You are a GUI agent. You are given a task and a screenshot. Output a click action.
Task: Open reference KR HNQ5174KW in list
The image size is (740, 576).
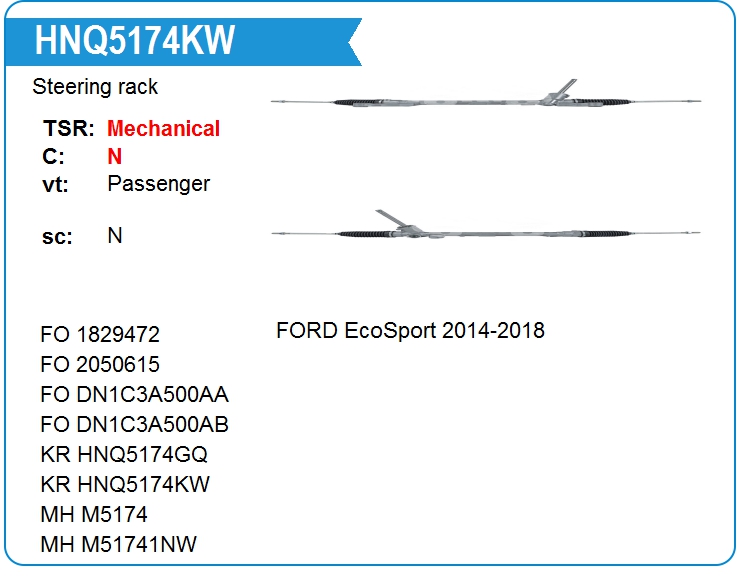click(x=125, y=484)
